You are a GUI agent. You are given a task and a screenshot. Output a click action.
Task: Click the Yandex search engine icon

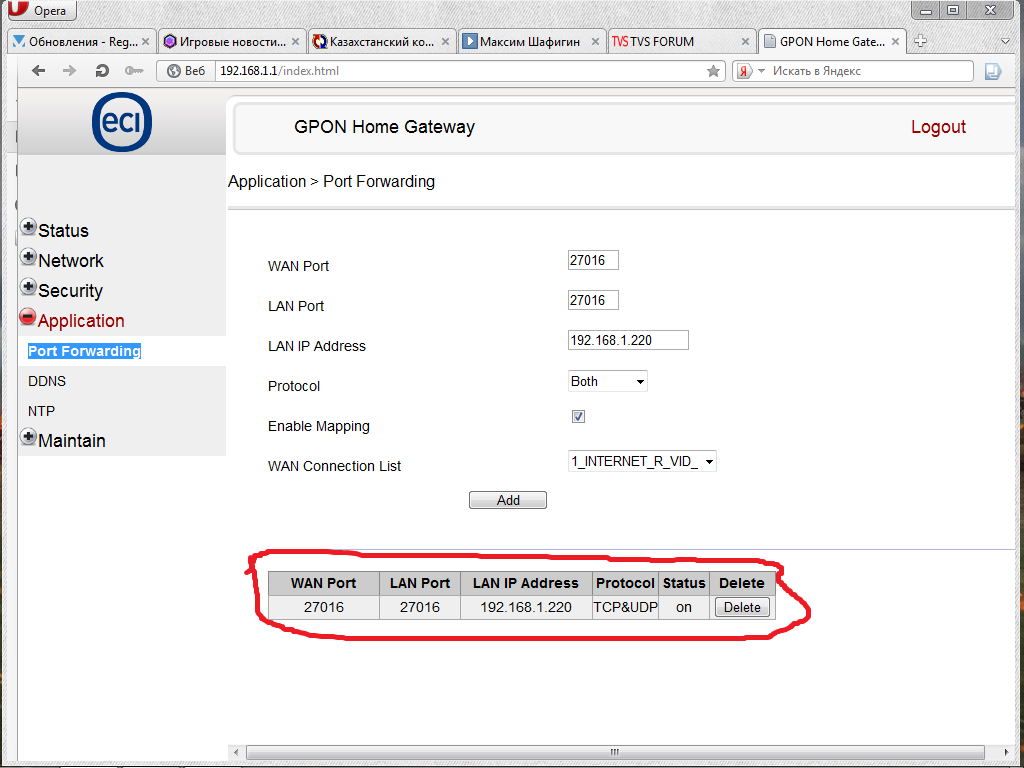(x=744, y=71)
